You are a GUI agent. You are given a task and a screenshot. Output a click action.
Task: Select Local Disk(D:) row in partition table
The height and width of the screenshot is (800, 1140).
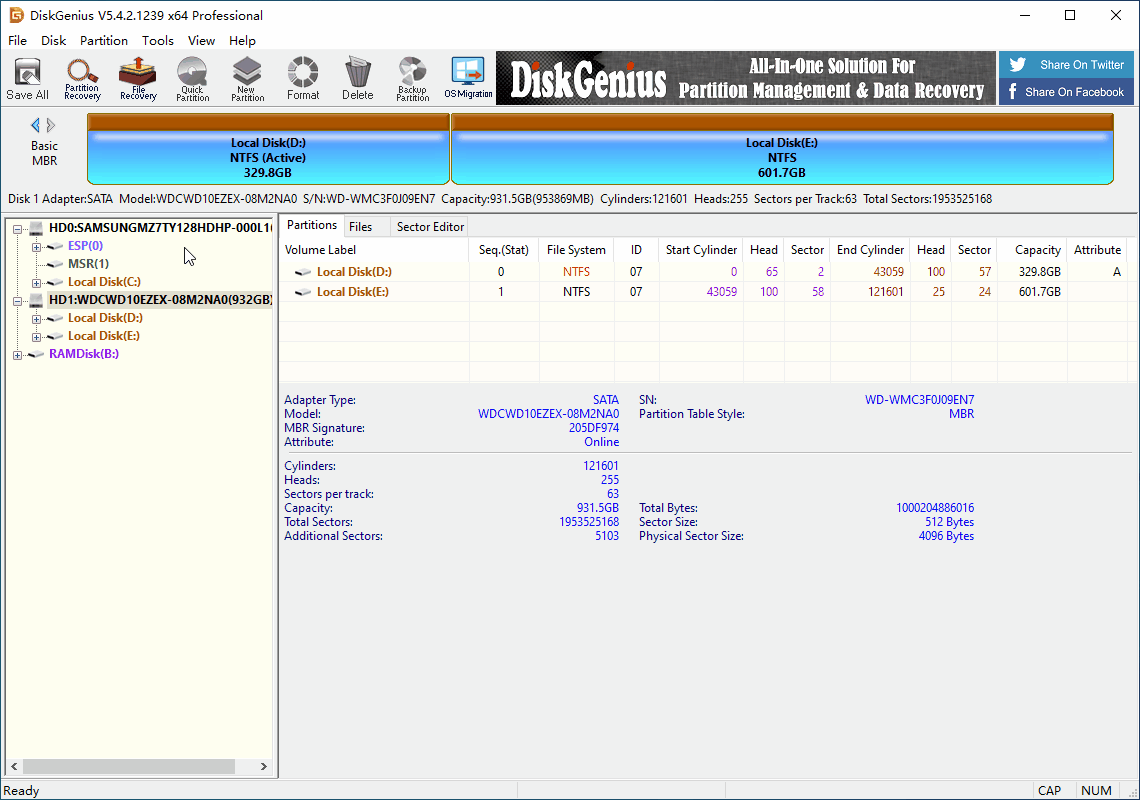[x=702, y=272]
